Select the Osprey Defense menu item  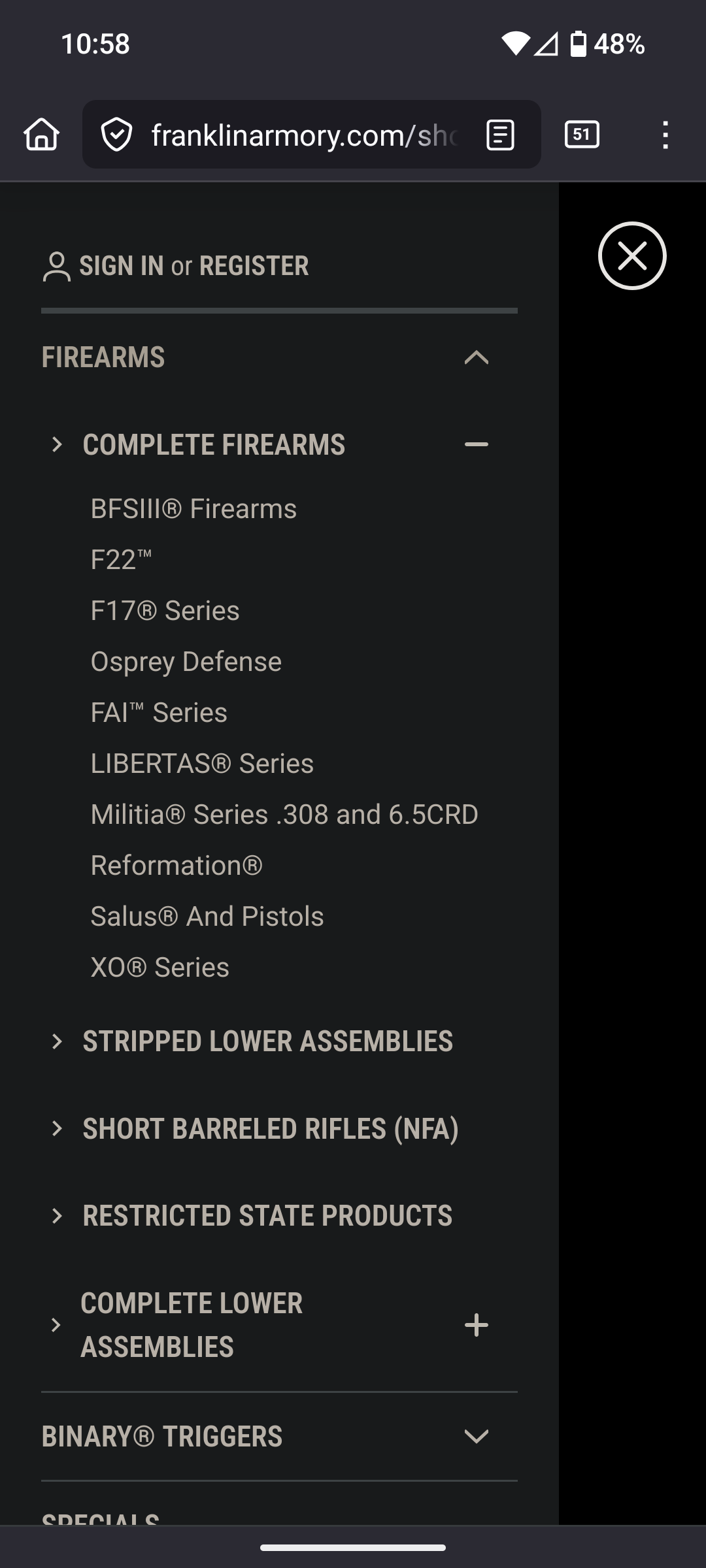click(186, 661)
